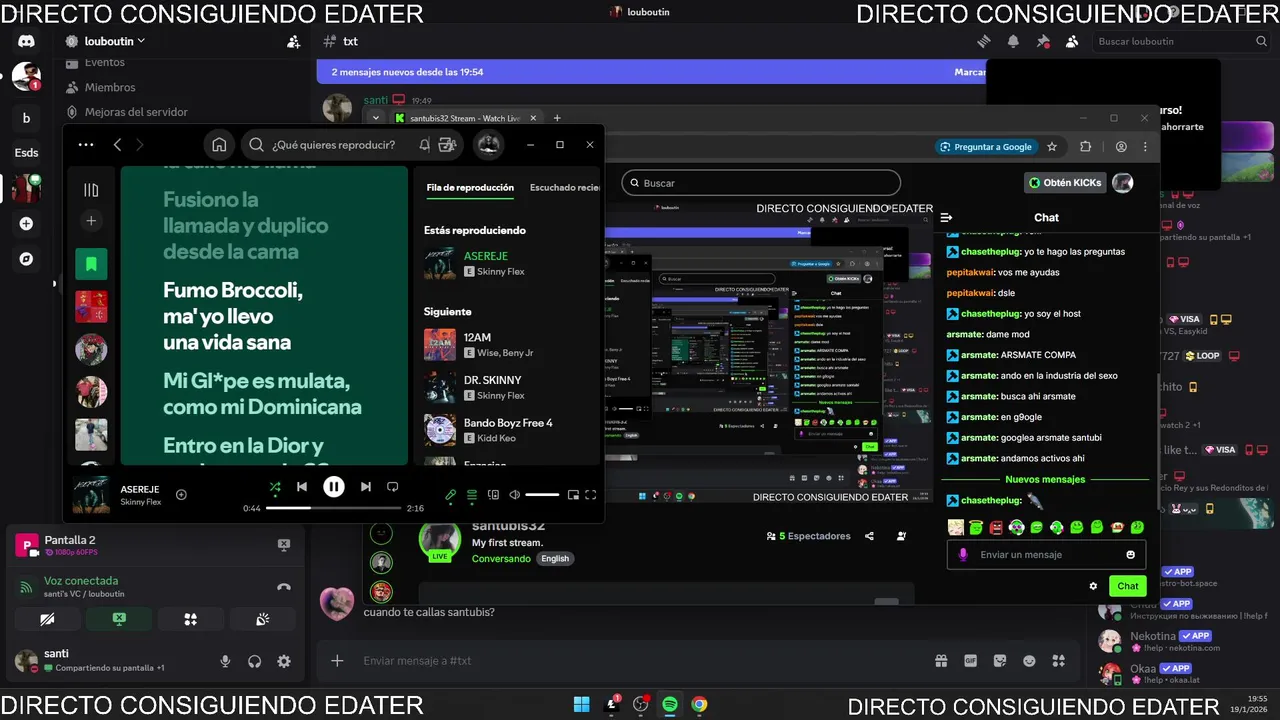Open Discord notification settings bell icon
Image resolution: width=1280 pixels, height=720 pixels.
pyautogui.click(x=1013, y=41)
